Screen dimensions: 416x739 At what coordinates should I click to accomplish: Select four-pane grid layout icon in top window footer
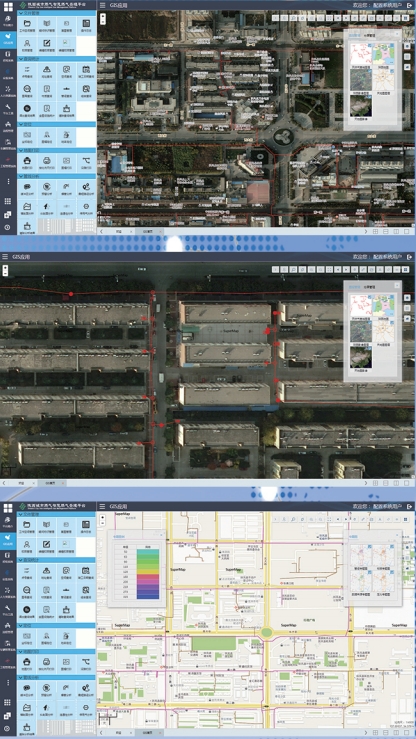click(375, 231)
